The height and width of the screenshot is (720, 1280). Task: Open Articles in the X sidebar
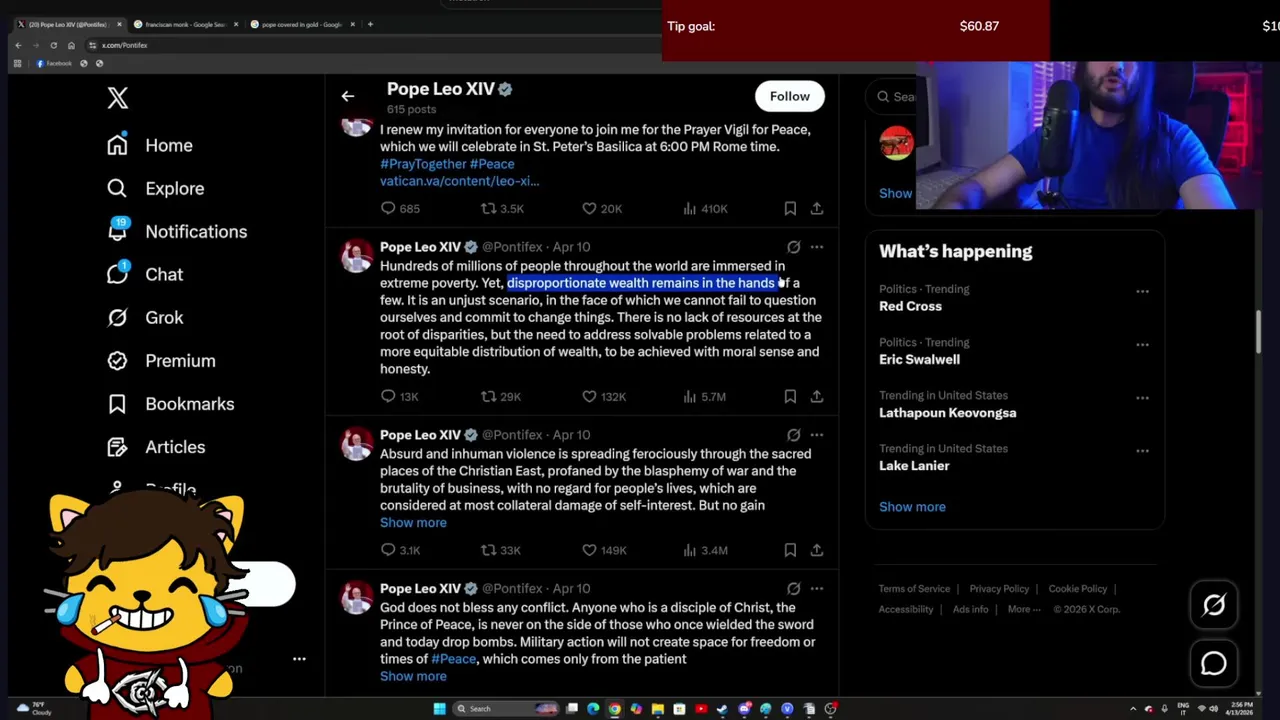coord(156,446)
